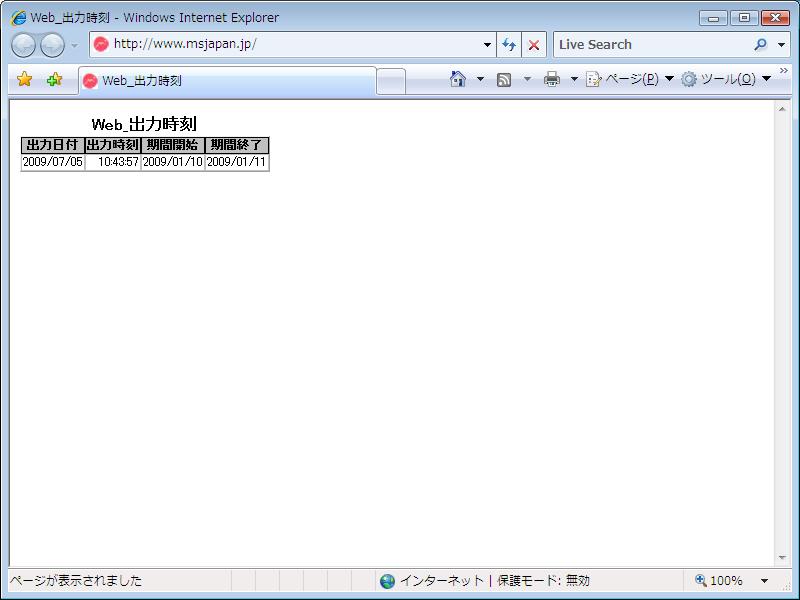Open the ページ(P) menu

(630, 79)
